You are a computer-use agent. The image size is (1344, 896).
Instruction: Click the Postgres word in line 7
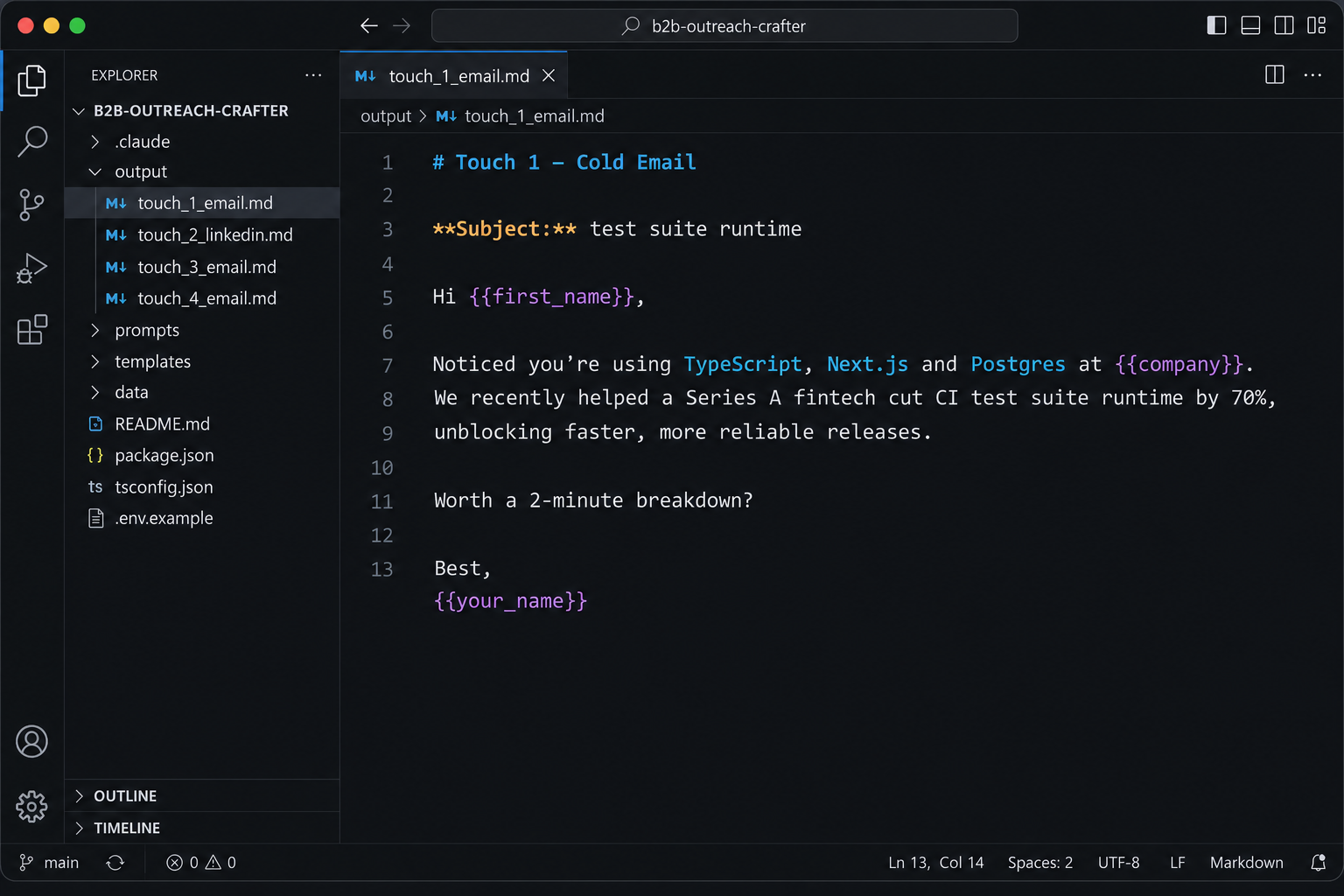[1018, 364]
